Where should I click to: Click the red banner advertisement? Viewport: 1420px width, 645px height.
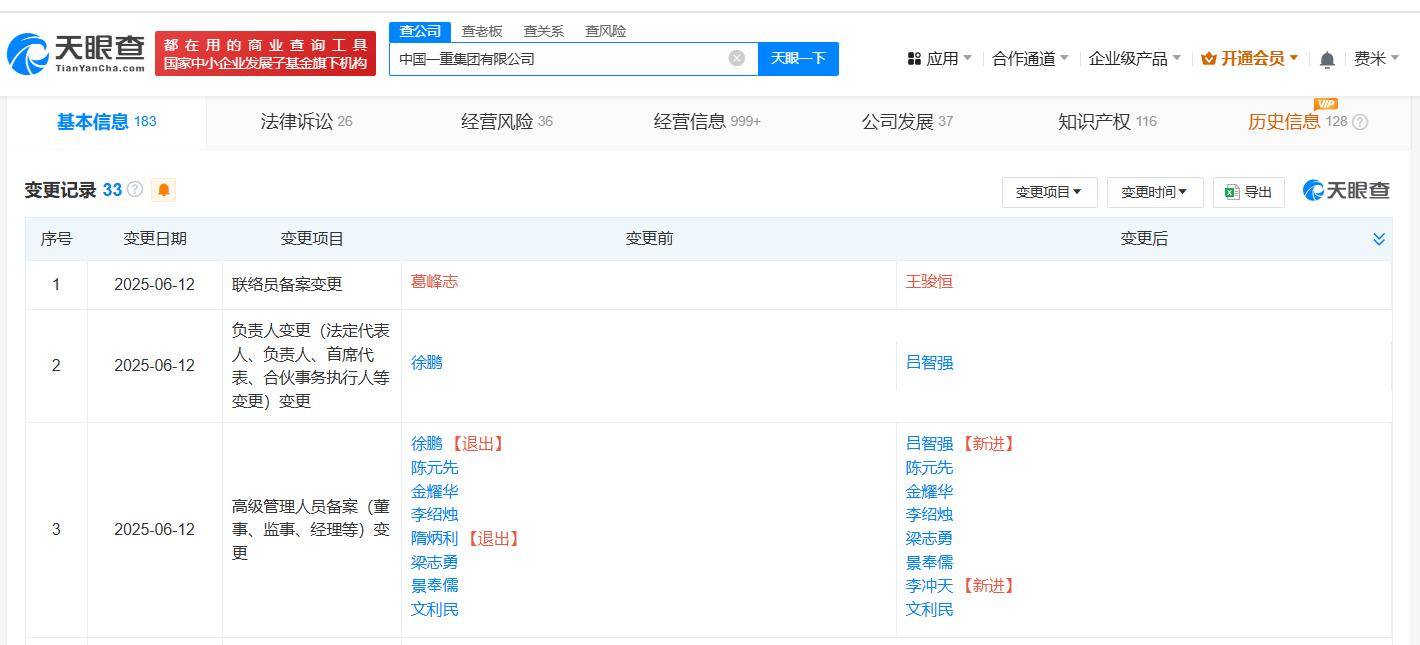[265, 54]
